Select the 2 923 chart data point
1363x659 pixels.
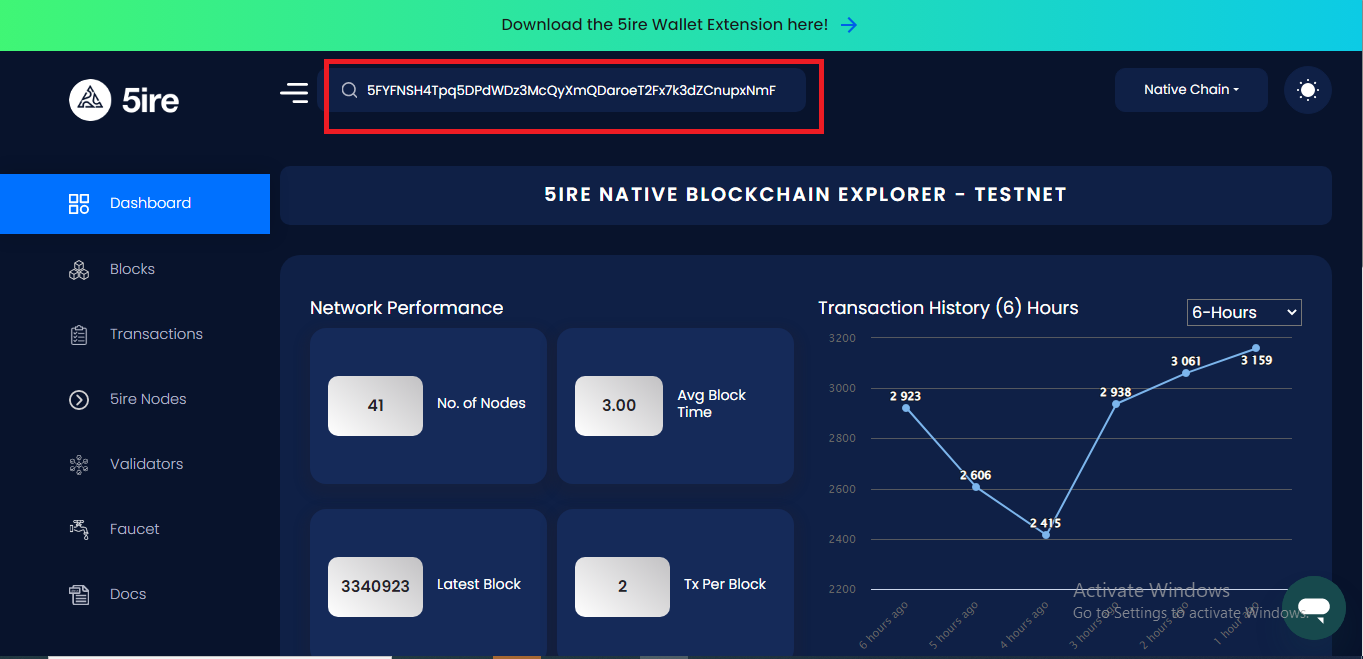tap(906, 408)
